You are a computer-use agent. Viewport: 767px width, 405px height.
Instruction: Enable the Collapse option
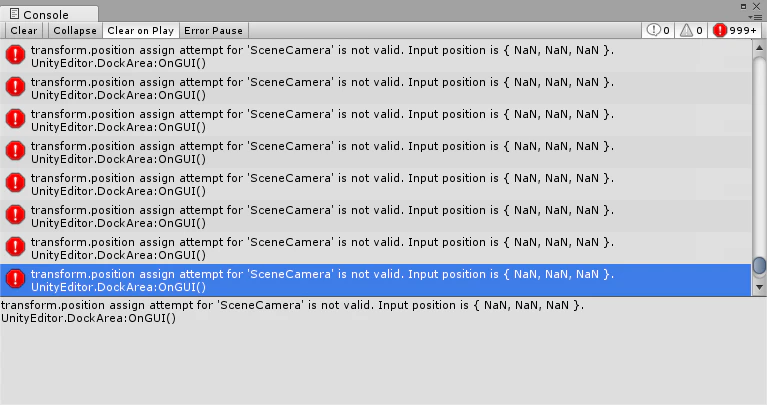(x=75, y=30)
